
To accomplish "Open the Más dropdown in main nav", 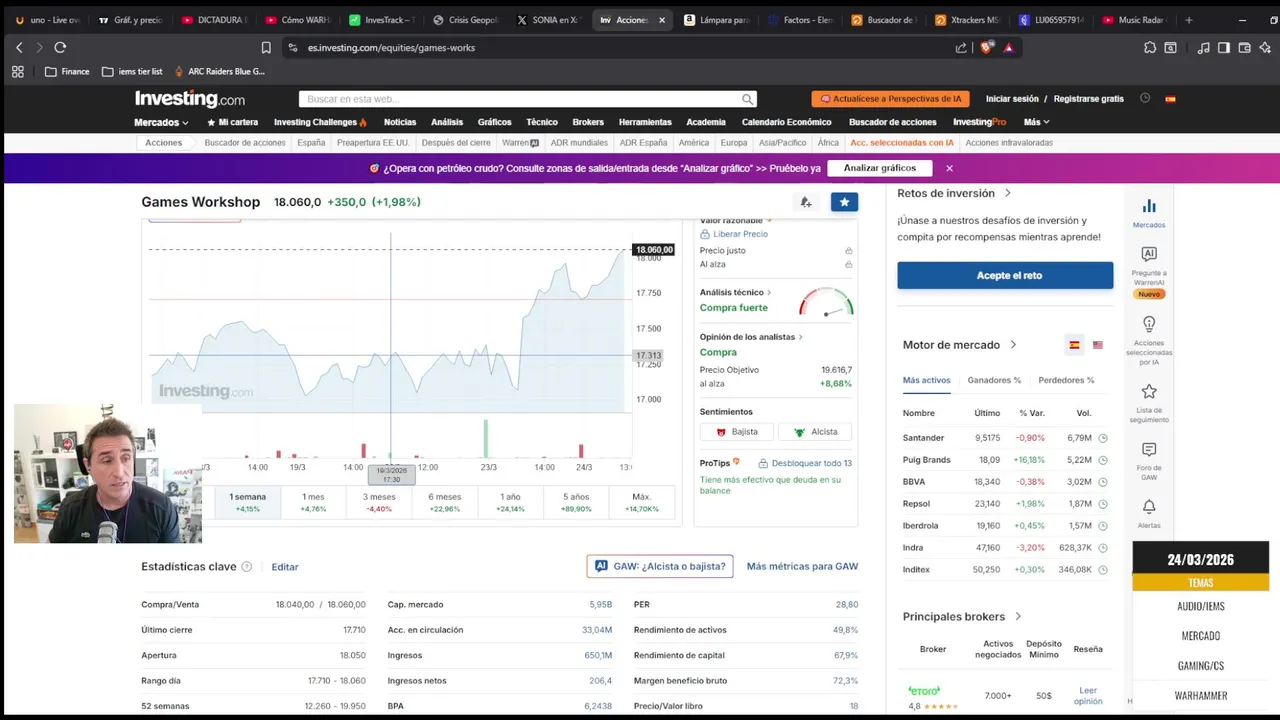I will point(1036,122).
